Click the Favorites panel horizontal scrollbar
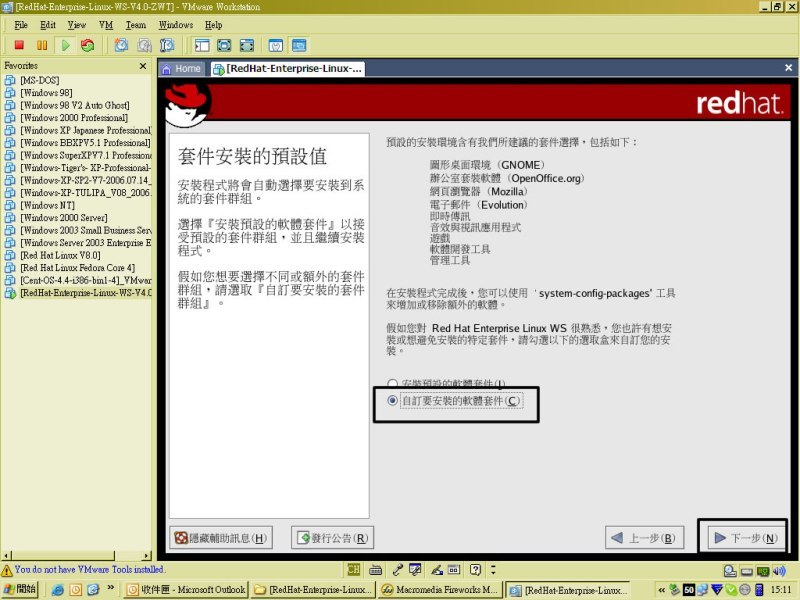800x600 pixels. (63, 555)
